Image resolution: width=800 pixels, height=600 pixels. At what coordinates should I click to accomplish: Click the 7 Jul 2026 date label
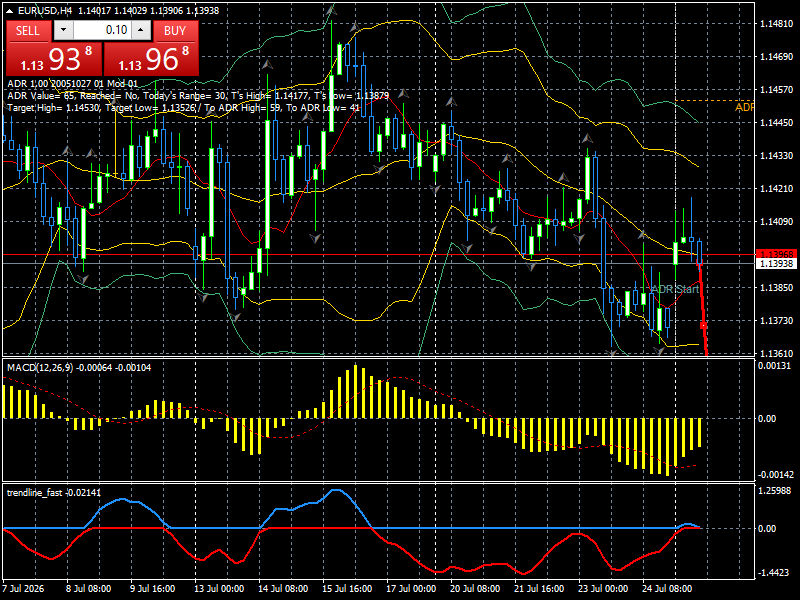23,588
